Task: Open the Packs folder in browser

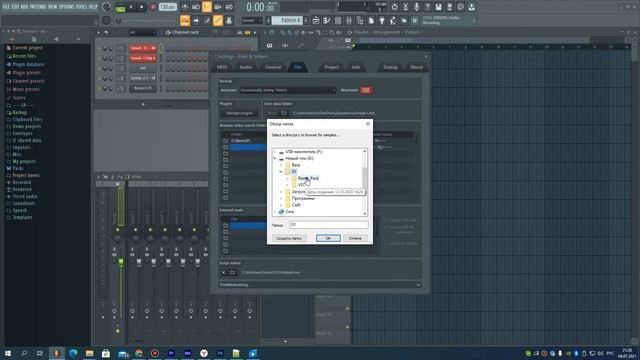Action: [18, 168]
